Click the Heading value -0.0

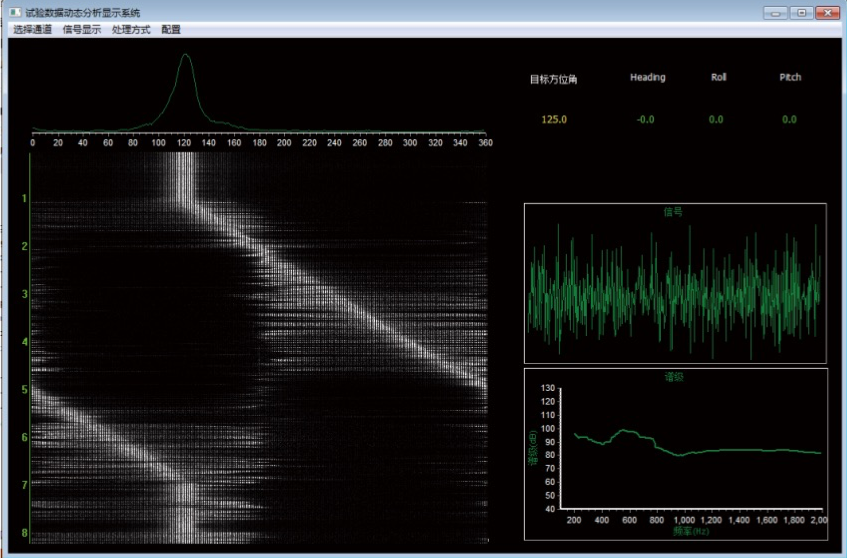pyautogui.click(x=646, y=119)
